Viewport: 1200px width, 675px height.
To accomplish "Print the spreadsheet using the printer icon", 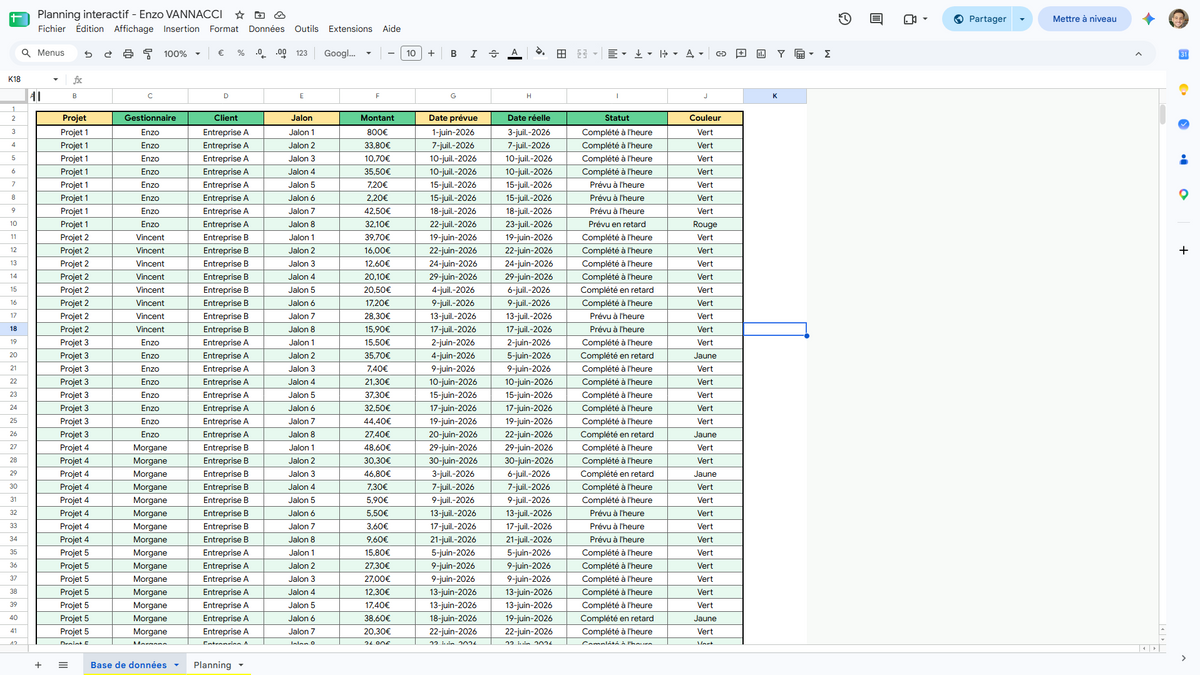I will pyautogui.click(x=128, y=54).
